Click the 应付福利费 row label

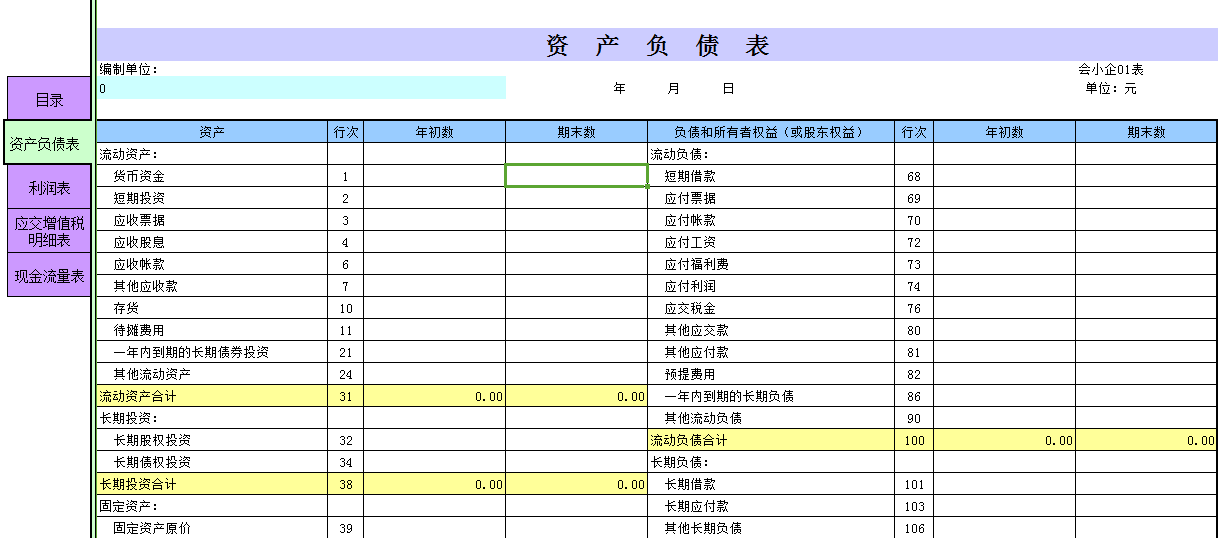[697, 264]
